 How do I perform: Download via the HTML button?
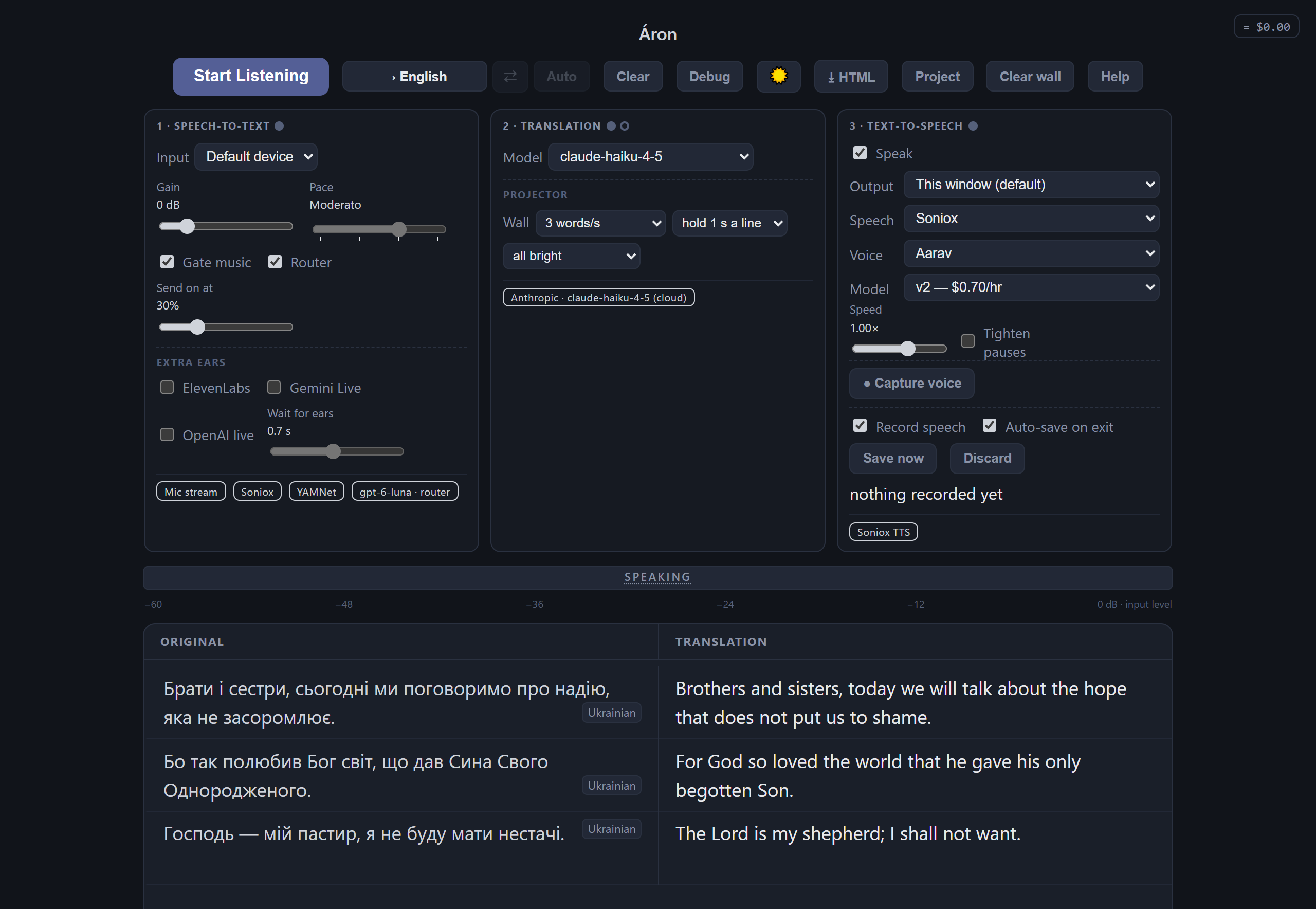pos(851,76)
